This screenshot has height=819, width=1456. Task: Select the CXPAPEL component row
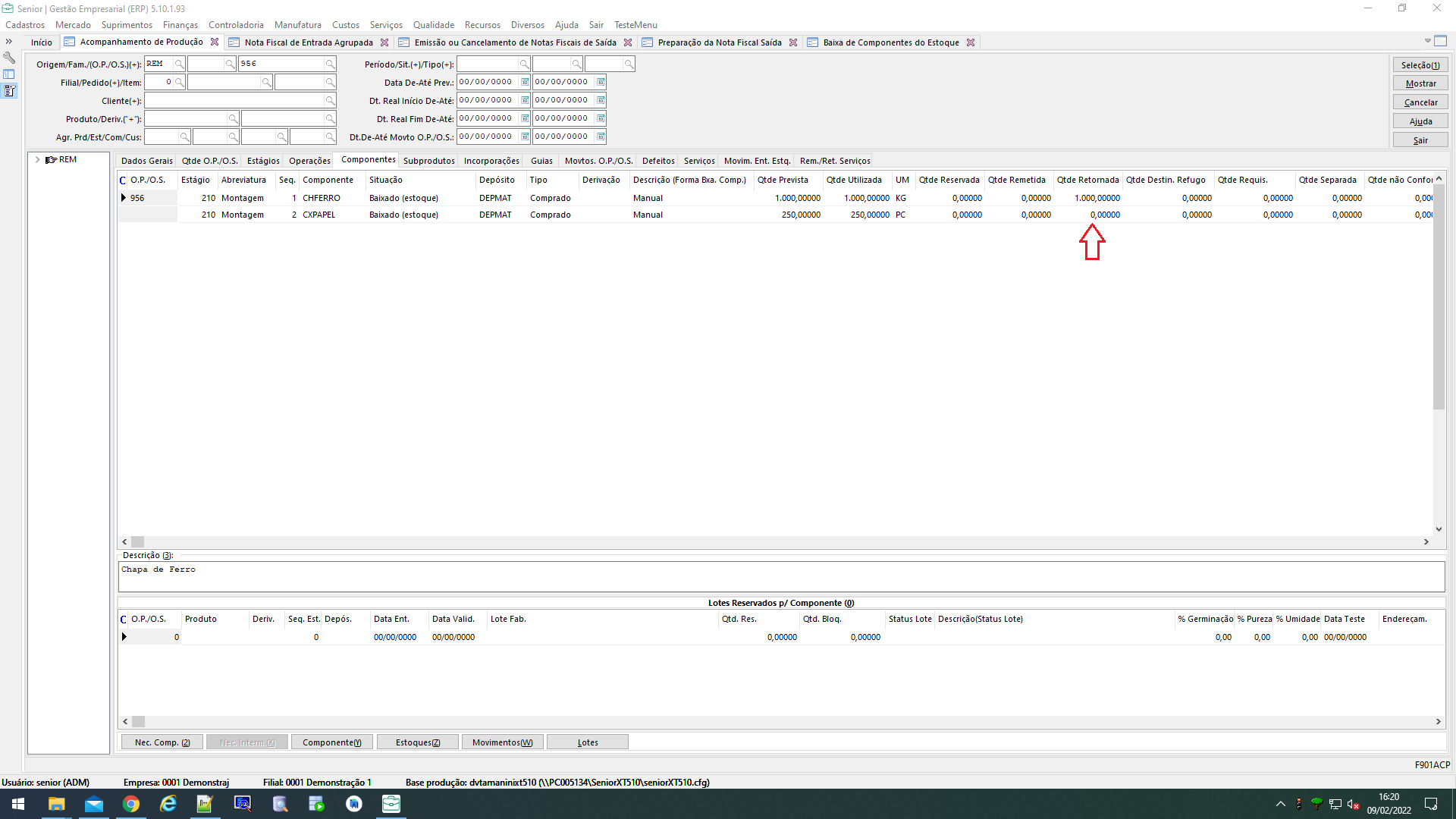318,215
